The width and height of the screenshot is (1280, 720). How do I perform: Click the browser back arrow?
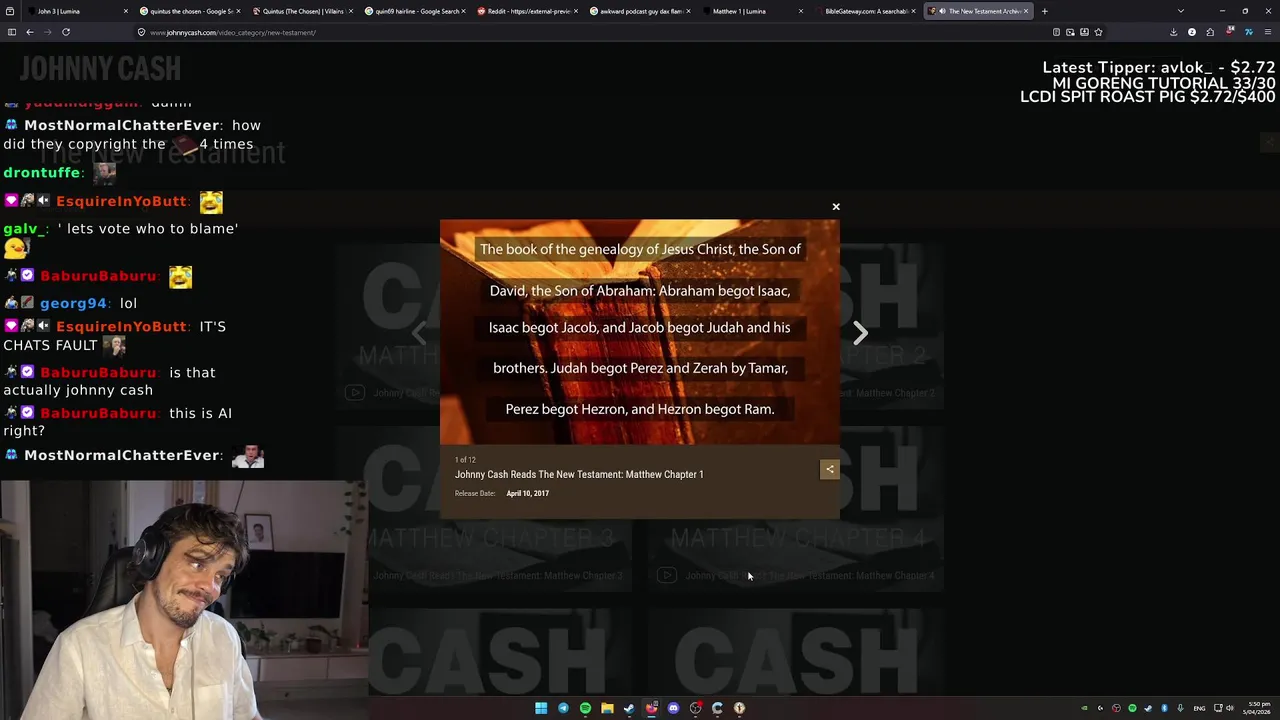pos(30,32)
